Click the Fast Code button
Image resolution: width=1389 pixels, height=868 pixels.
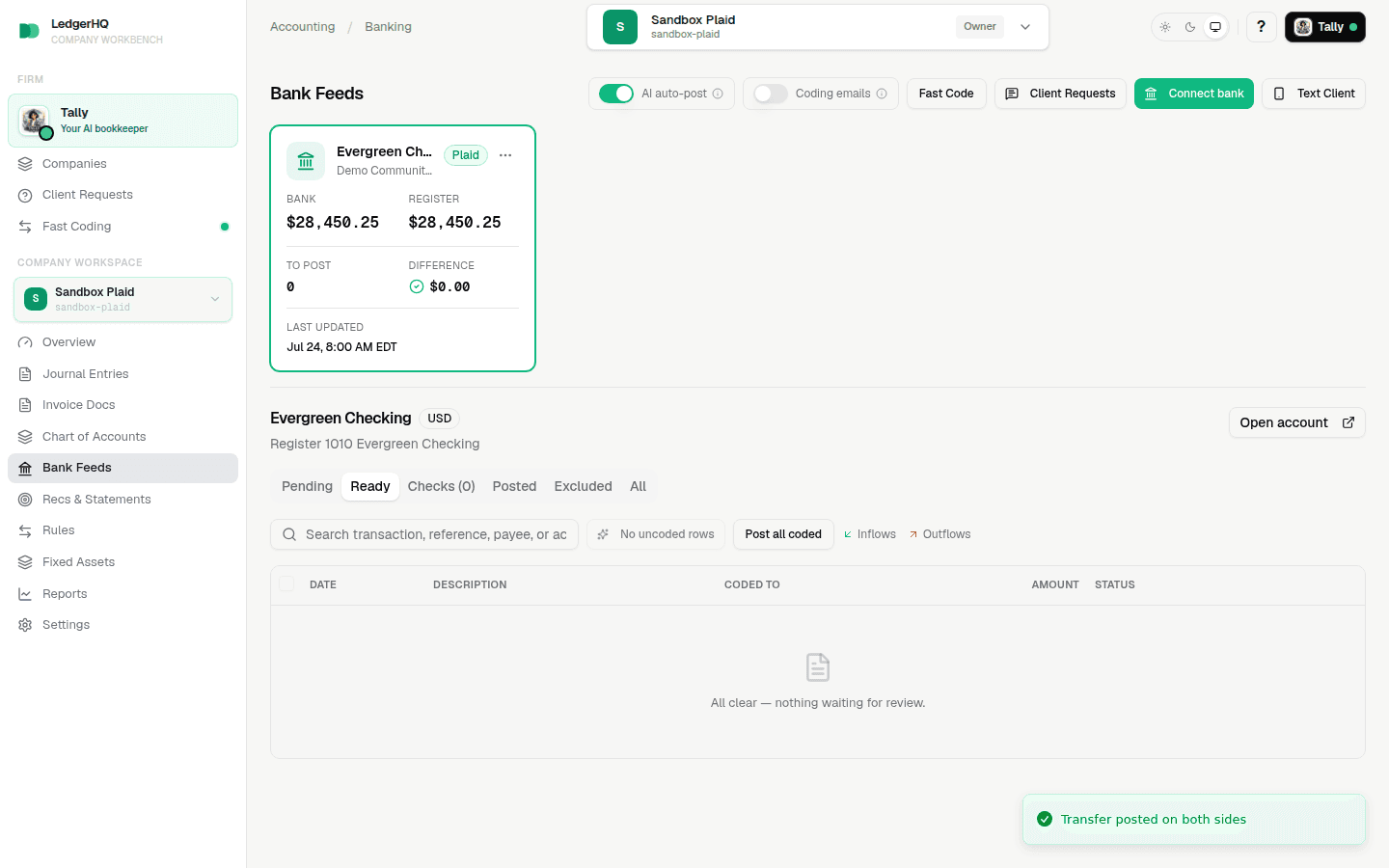tap(946, 94)
